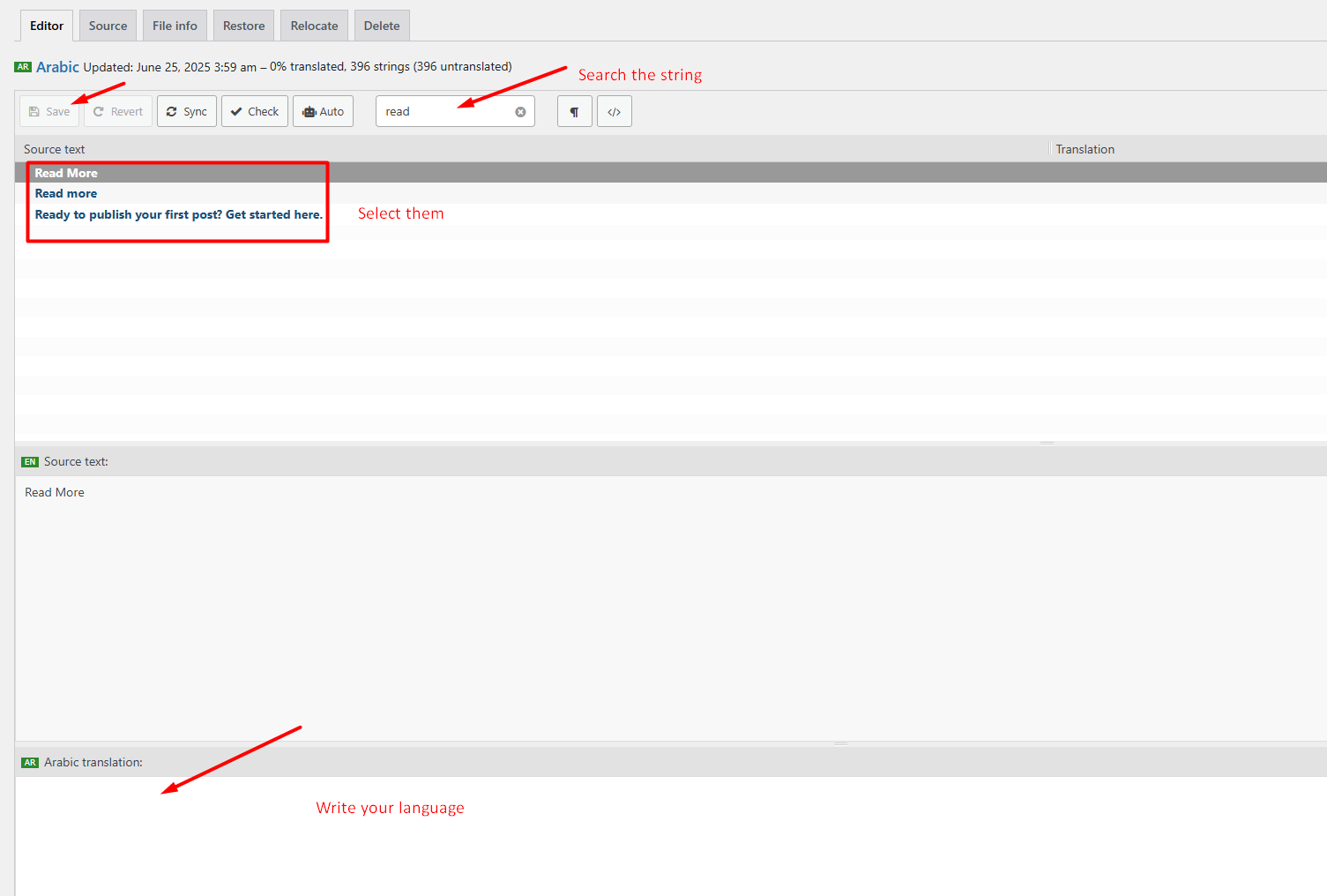Switch to the Source tab
Image resolution: width=1327 pixels, height=896 pixels.
pos(108,26)
